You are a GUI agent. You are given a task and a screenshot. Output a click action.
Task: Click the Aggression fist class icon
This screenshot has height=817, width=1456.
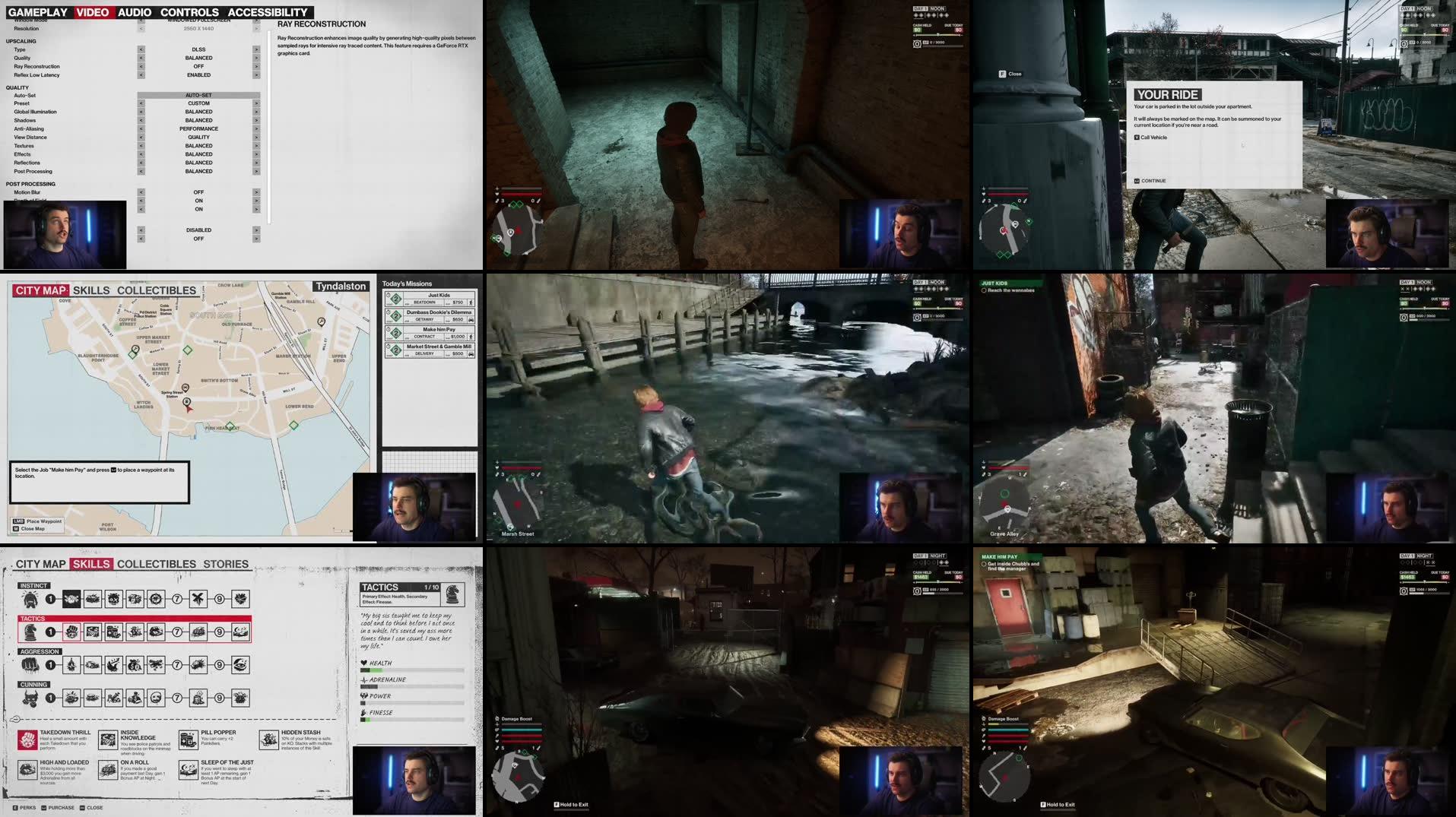click(x=30, y=665)
